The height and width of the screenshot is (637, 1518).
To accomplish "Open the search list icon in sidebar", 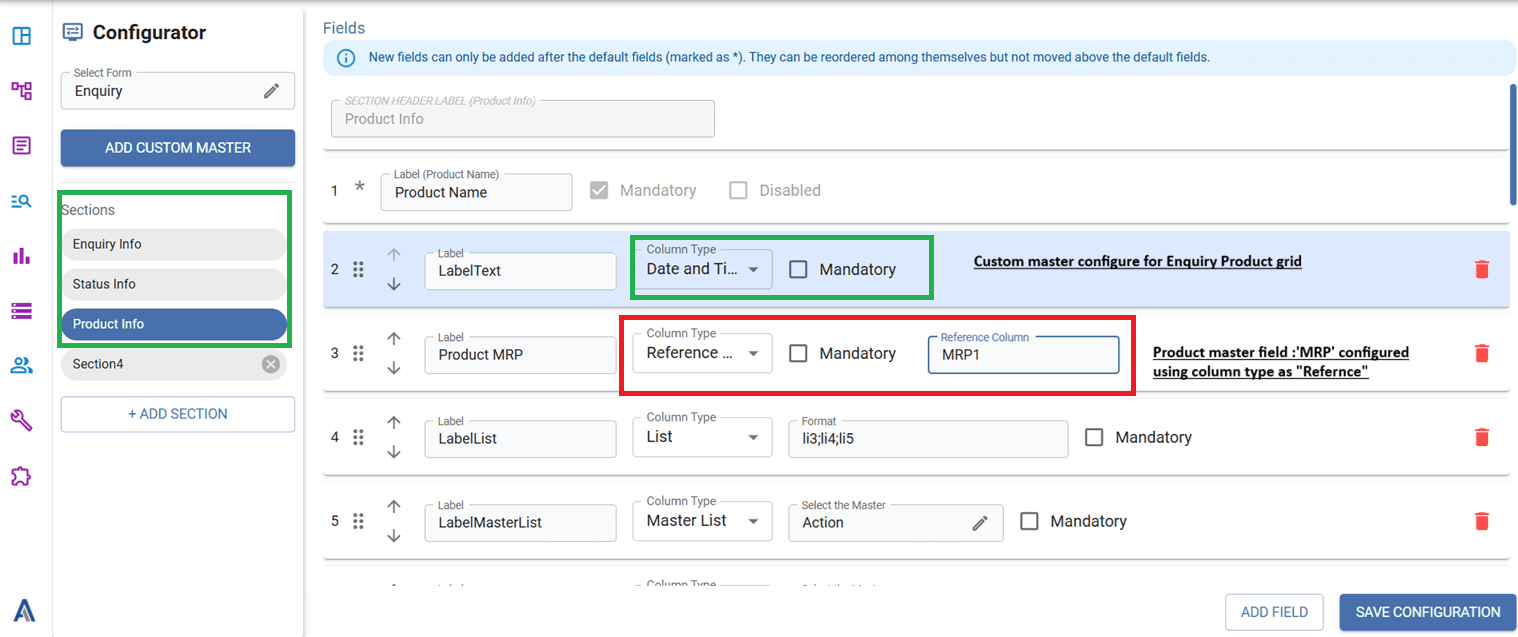I will click(x=21, y=201).
